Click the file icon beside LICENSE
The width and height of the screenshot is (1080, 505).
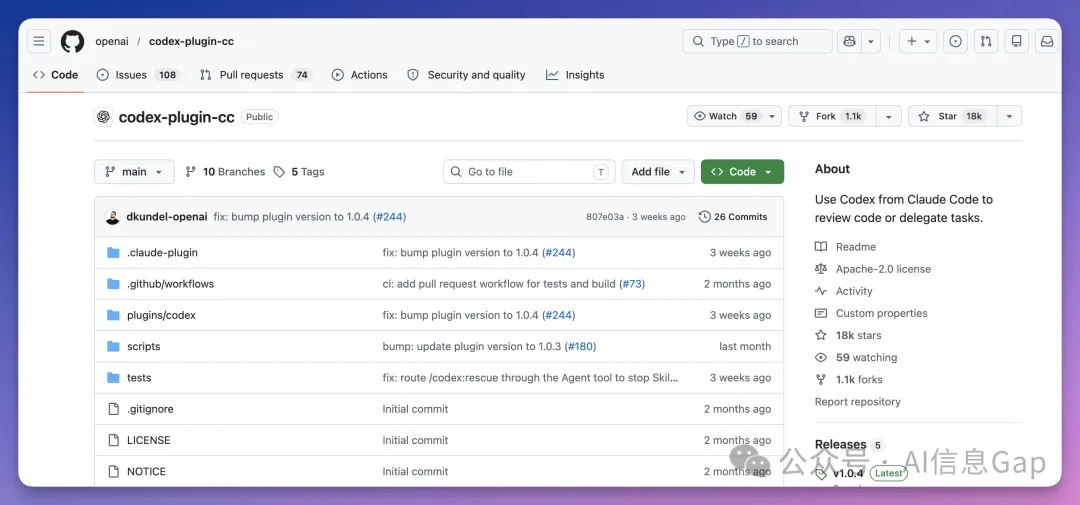click(114, 440)
